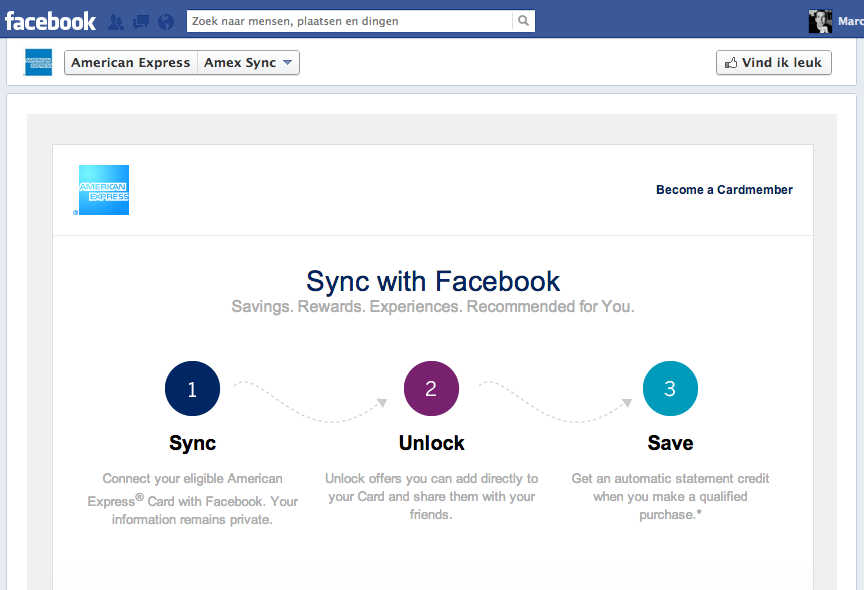Click the bold 'Unlock' step title
This screenshot has height=590, width=864.
point(431,443)
